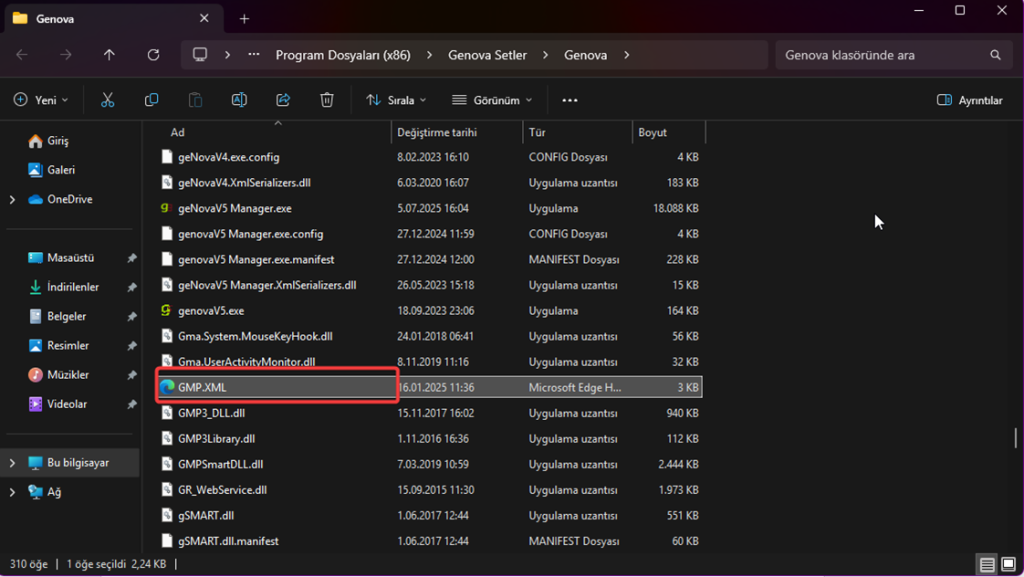1024x577 pixels.
Task: Go forward with the right arrow
Action: tap(66, 55)
